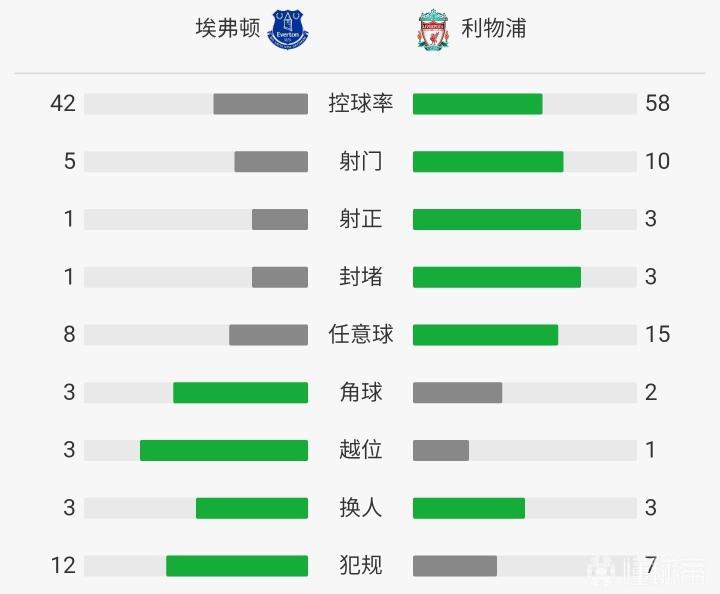The width and height of the screenshot is (720, 594).
Task: Click Everton's gray 任意球 bar
Action: pyautogui.click(x=268, y=335)
